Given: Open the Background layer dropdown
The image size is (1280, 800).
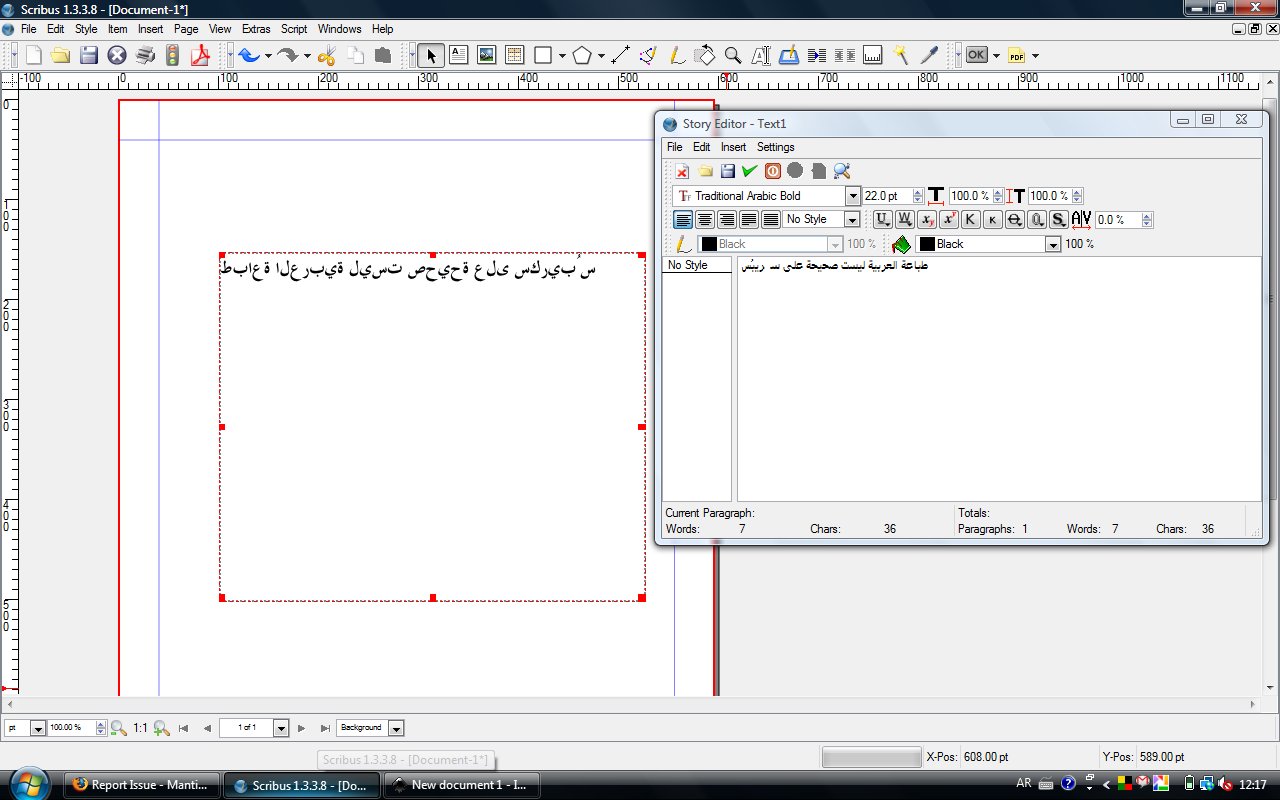Looking at the screenshot, I should pyautogui.click(x=396, y=728).
